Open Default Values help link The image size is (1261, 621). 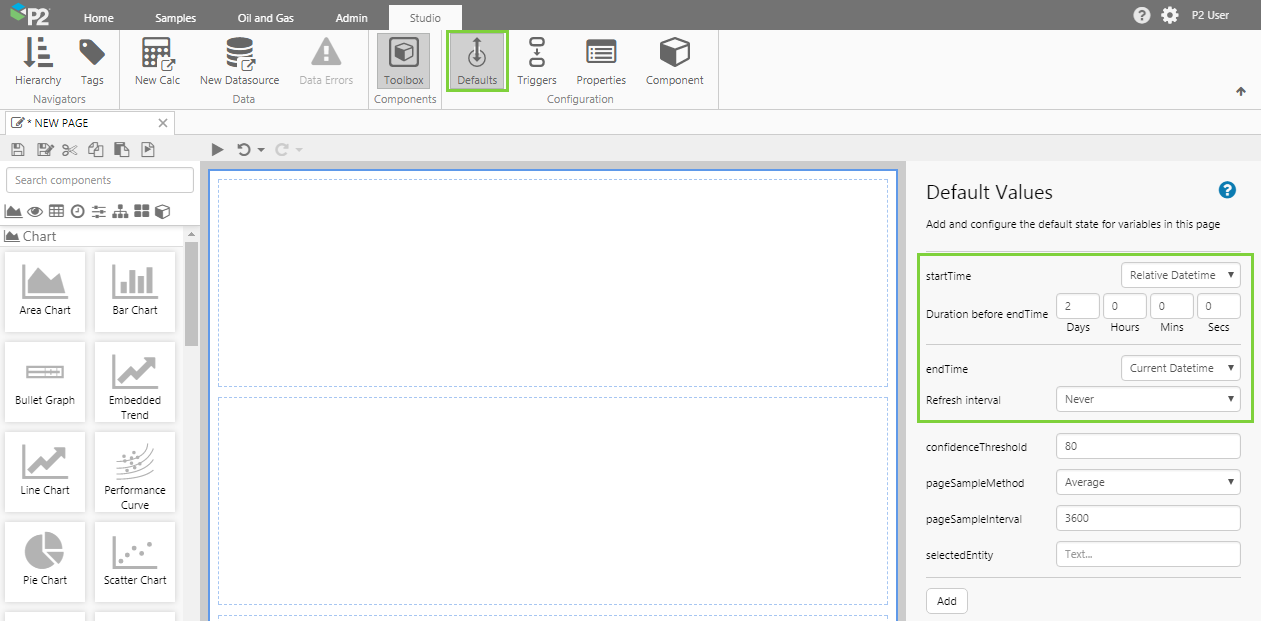point(1227,191)
